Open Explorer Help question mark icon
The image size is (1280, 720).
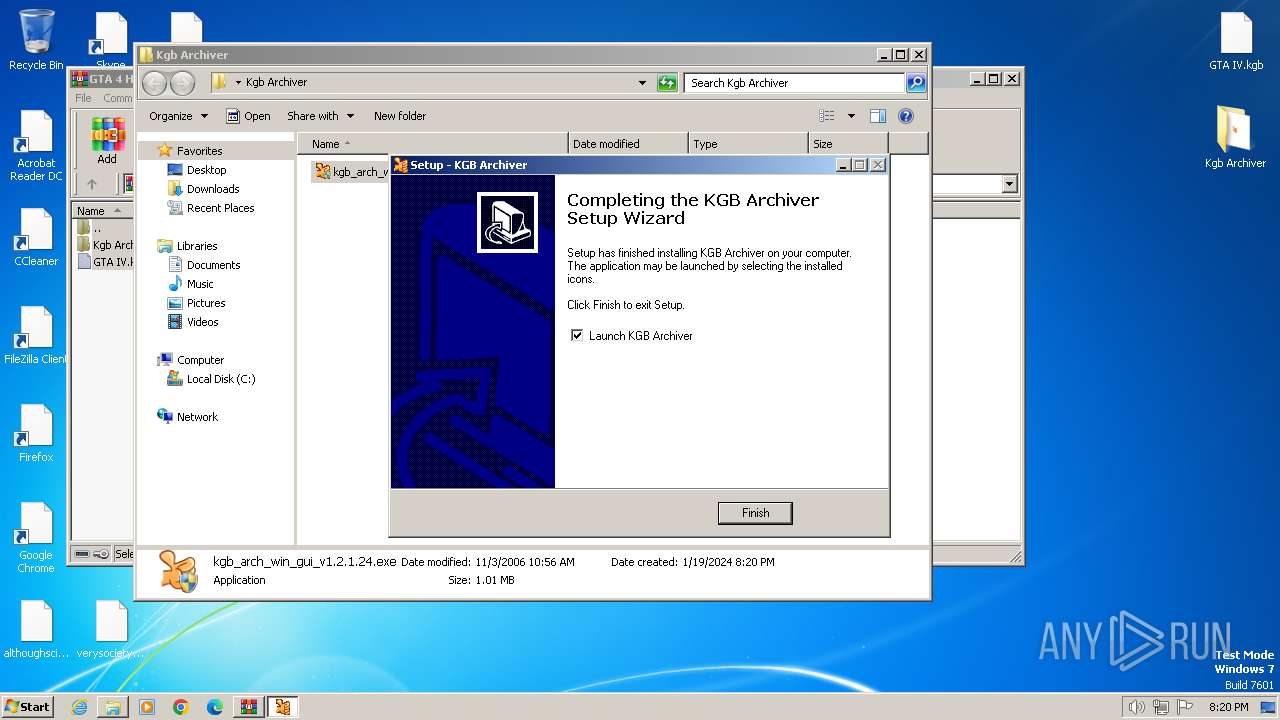(906, 116)
